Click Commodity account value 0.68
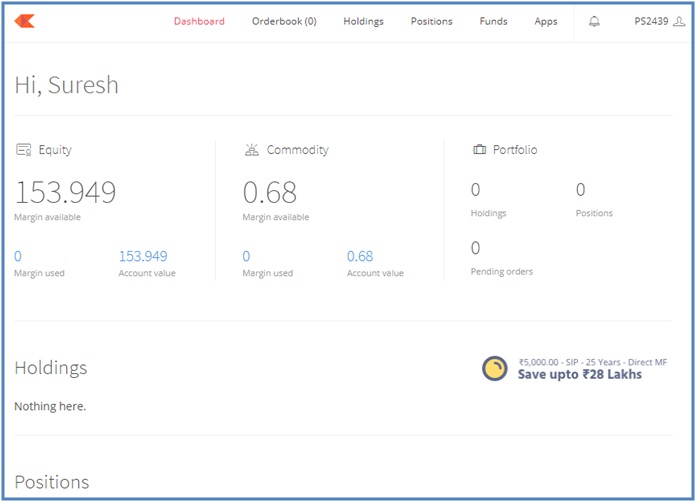 click(360, 257)
